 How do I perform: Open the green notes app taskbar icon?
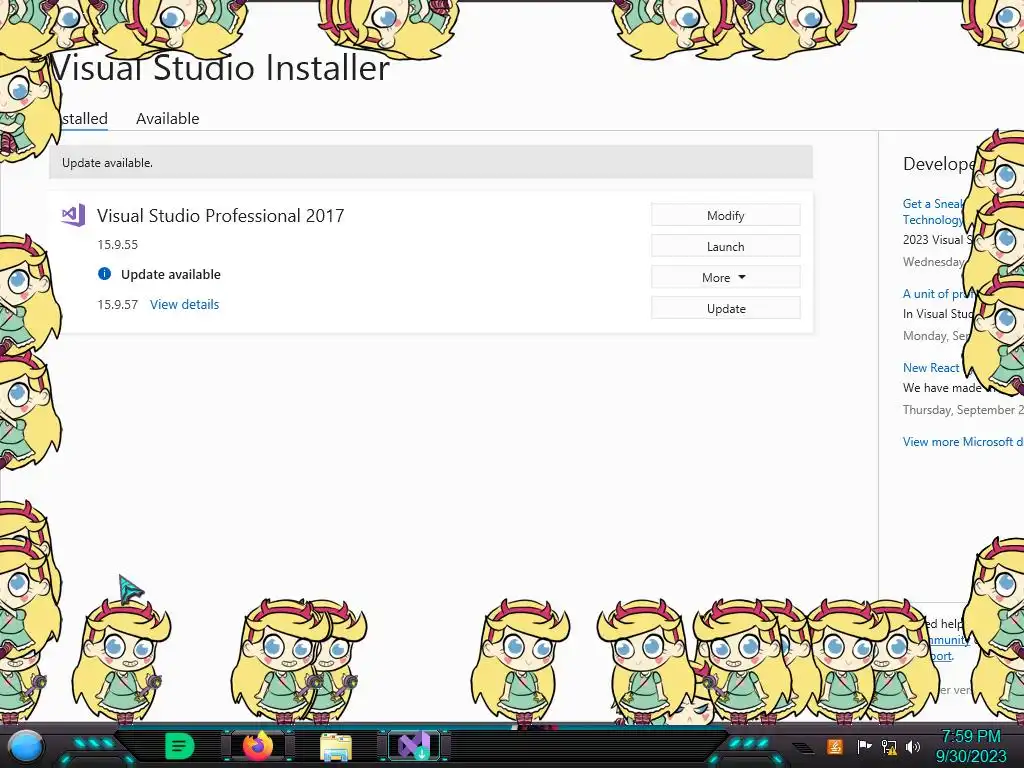tap(179, 746)
